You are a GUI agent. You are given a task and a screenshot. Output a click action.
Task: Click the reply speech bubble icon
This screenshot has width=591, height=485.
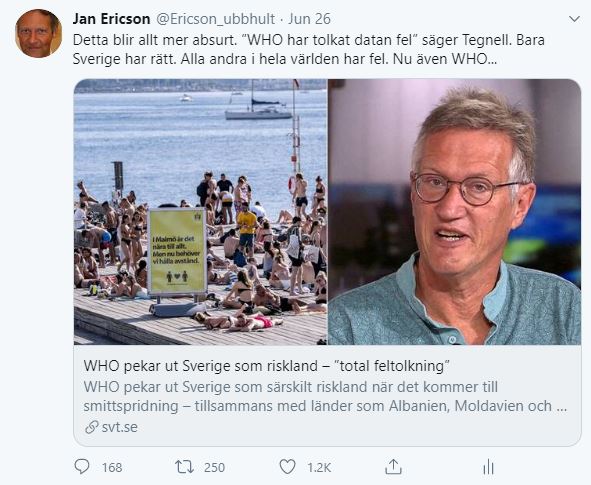pyautogui.click(x=82, y=467)
